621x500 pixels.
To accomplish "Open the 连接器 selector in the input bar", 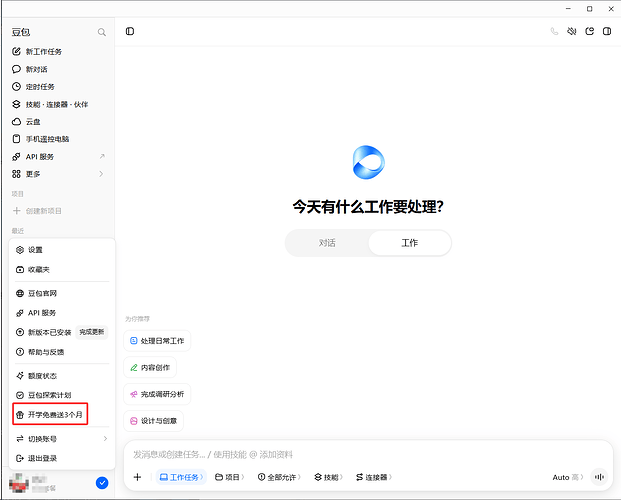I will coord(373,477).
